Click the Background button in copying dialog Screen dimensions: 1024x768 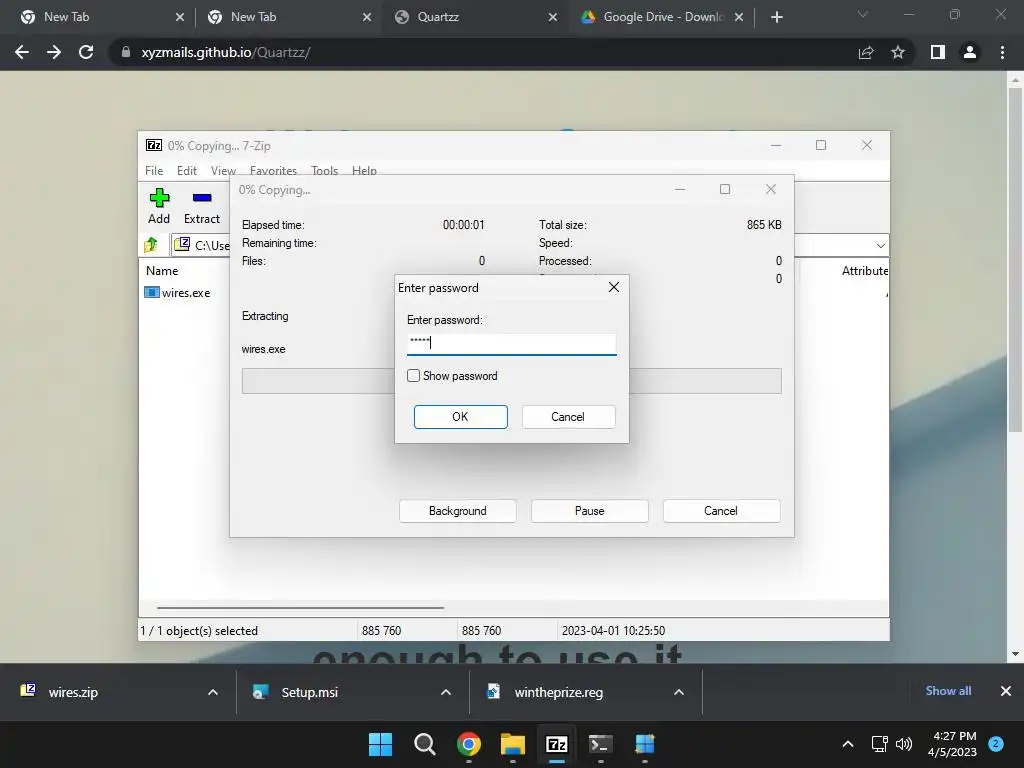[458, 511]
